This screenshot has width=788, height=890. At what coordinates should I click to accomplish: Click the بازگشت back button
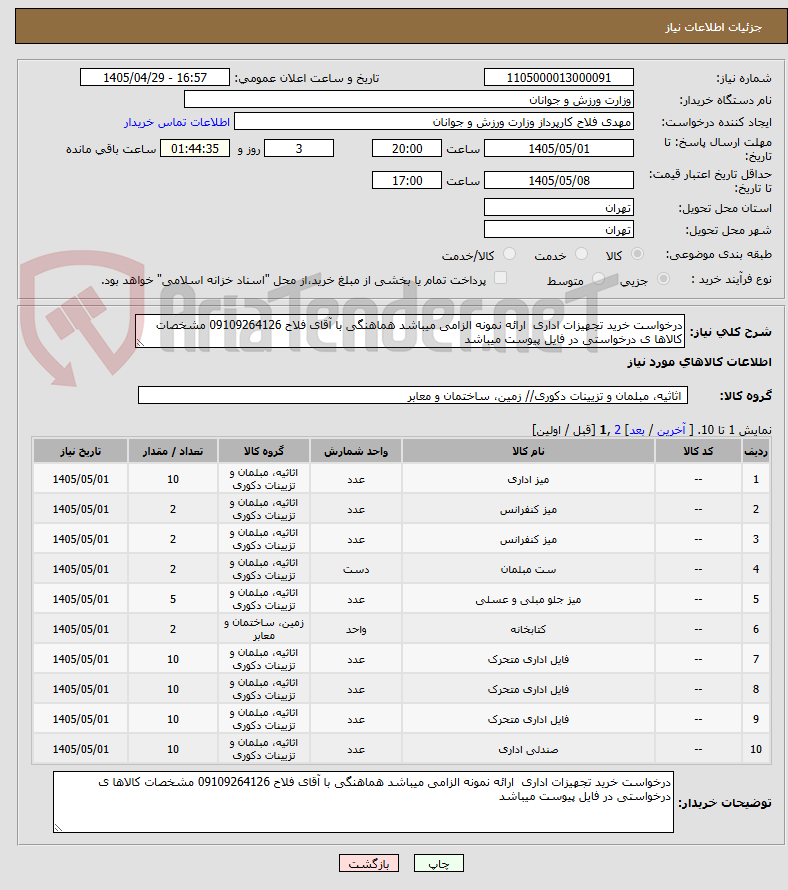(369, 863)
